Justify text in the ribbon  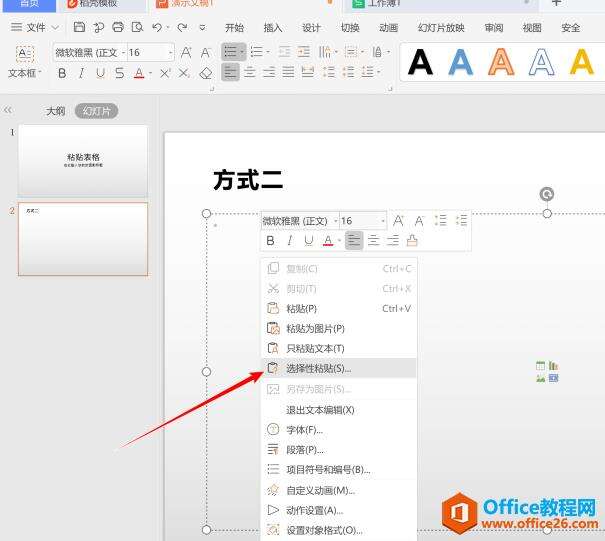[288, 72]
